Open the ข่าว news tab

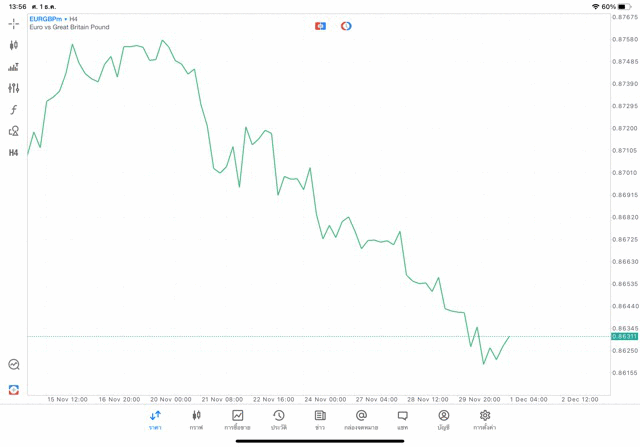(x=320, y=420)
